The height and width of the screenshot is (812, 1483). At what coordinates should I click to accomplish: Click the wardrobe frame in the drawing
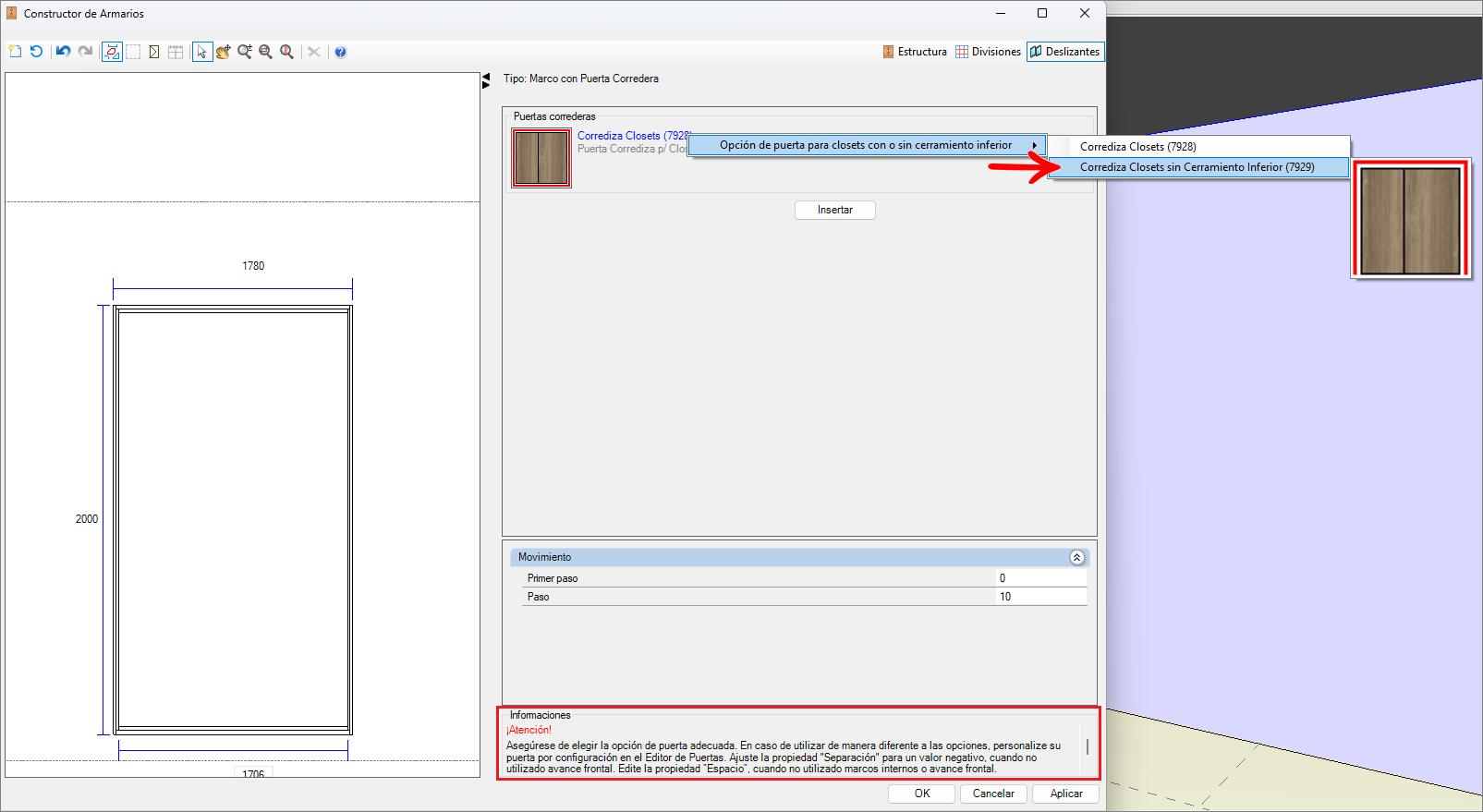233,520
